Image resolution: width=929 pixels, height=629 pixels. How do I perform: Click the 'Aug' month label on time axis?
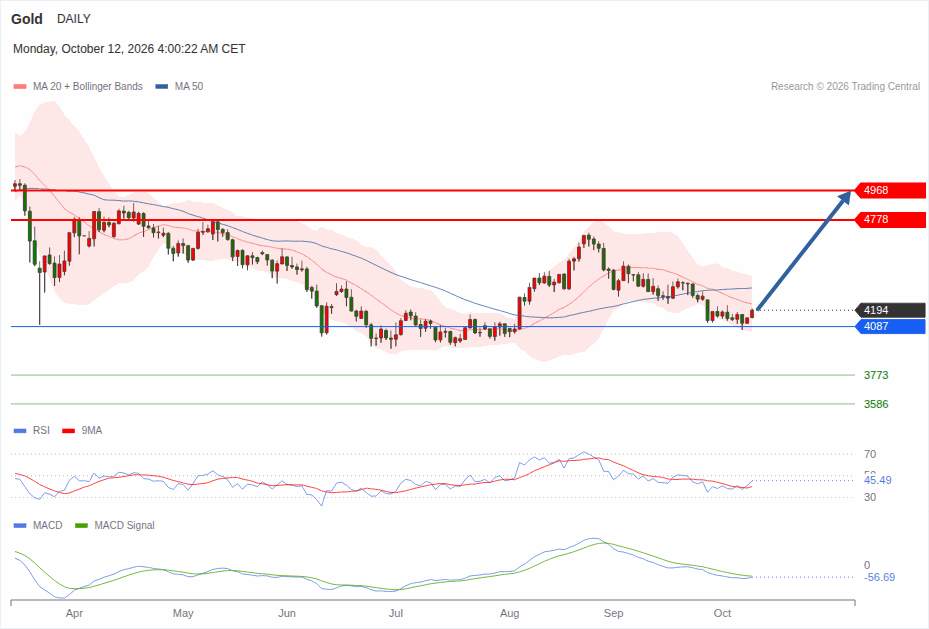510,614
